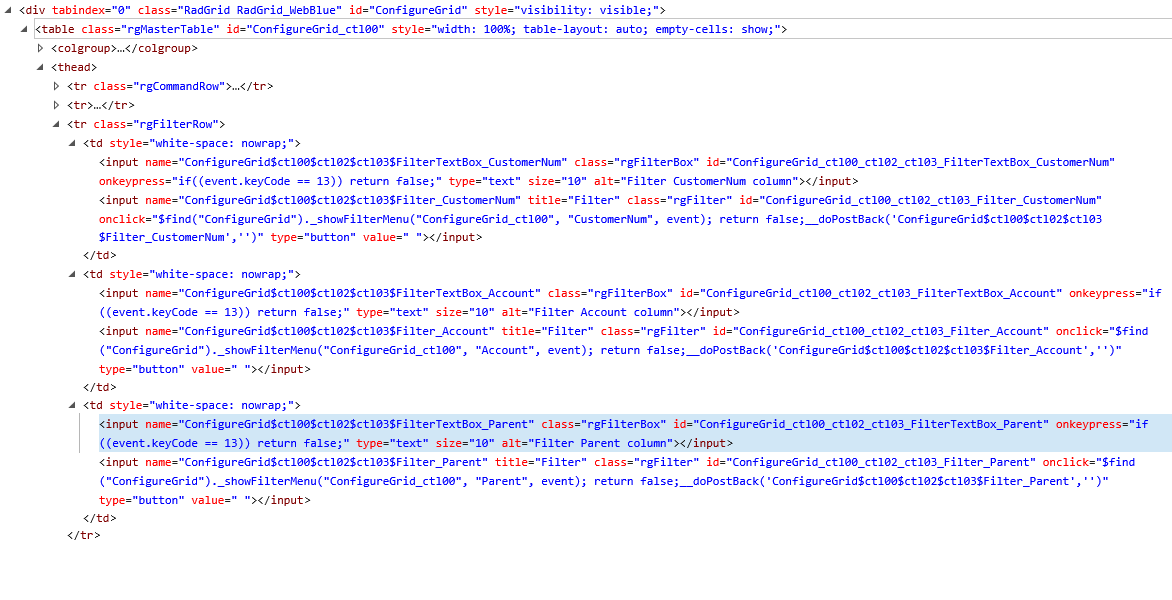Collapse the td containing Account filter inputs
The height and width of the screenshot is (600, 1172).
pos(73,274)
